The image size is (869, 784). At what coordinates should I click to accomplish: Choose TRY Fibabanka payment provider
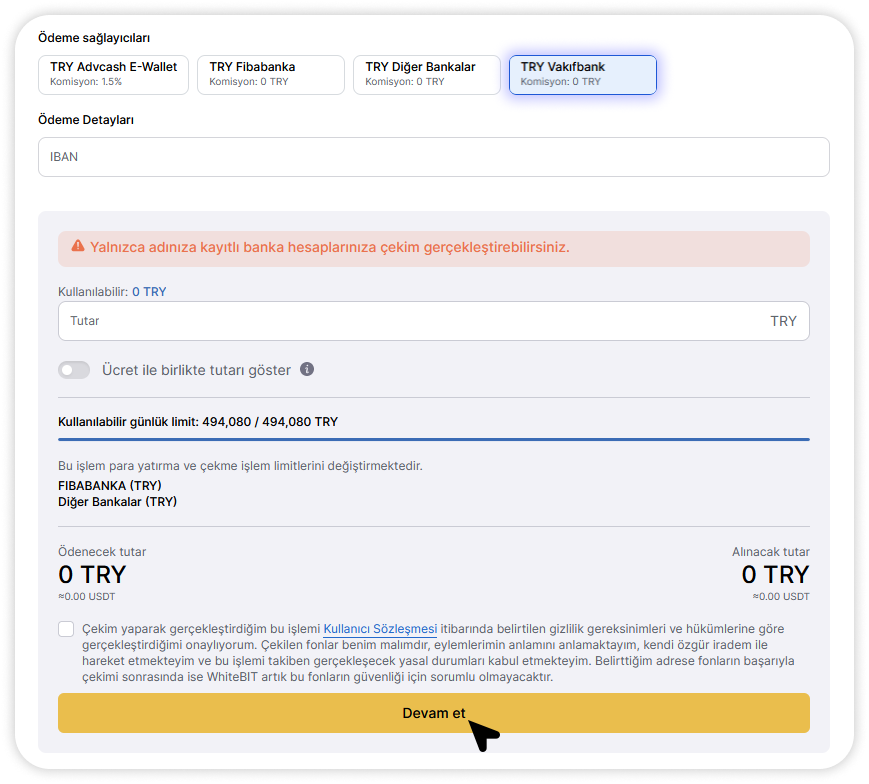pyautogui.click(x=270, y=75)
